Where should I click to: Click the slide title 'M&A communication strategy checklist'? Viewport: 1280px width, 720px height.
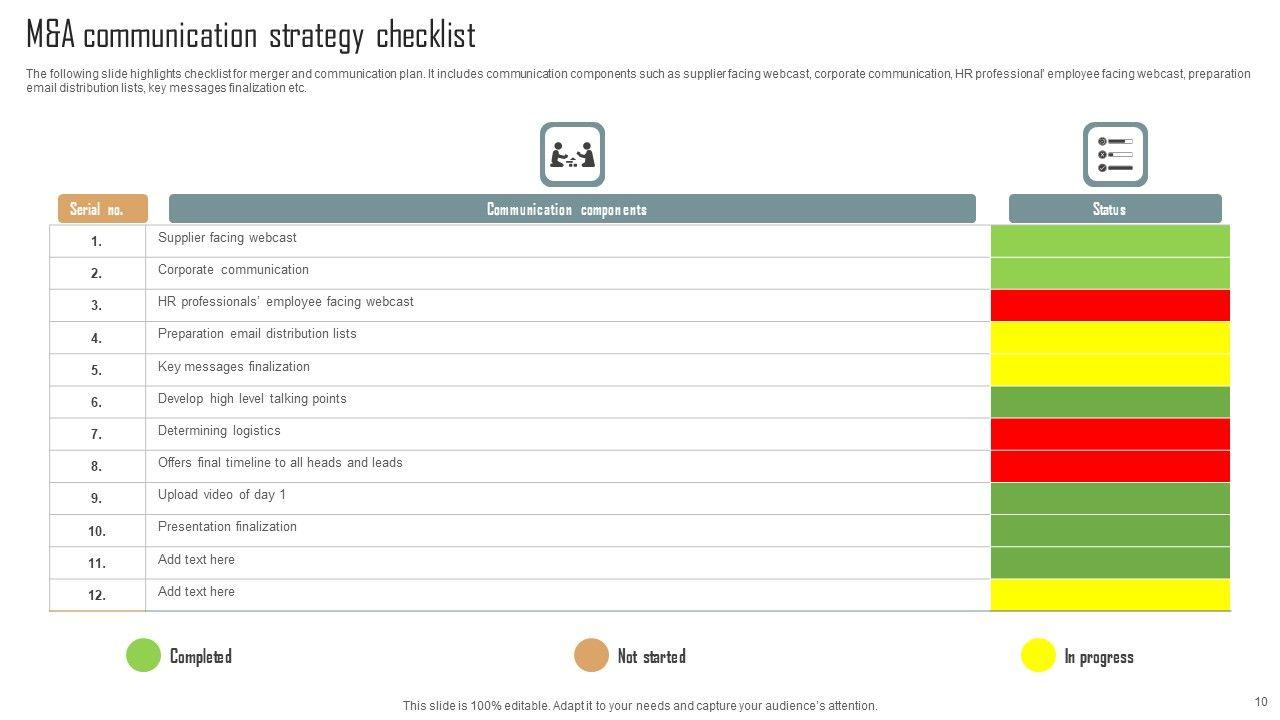click(x=250, y=36)
